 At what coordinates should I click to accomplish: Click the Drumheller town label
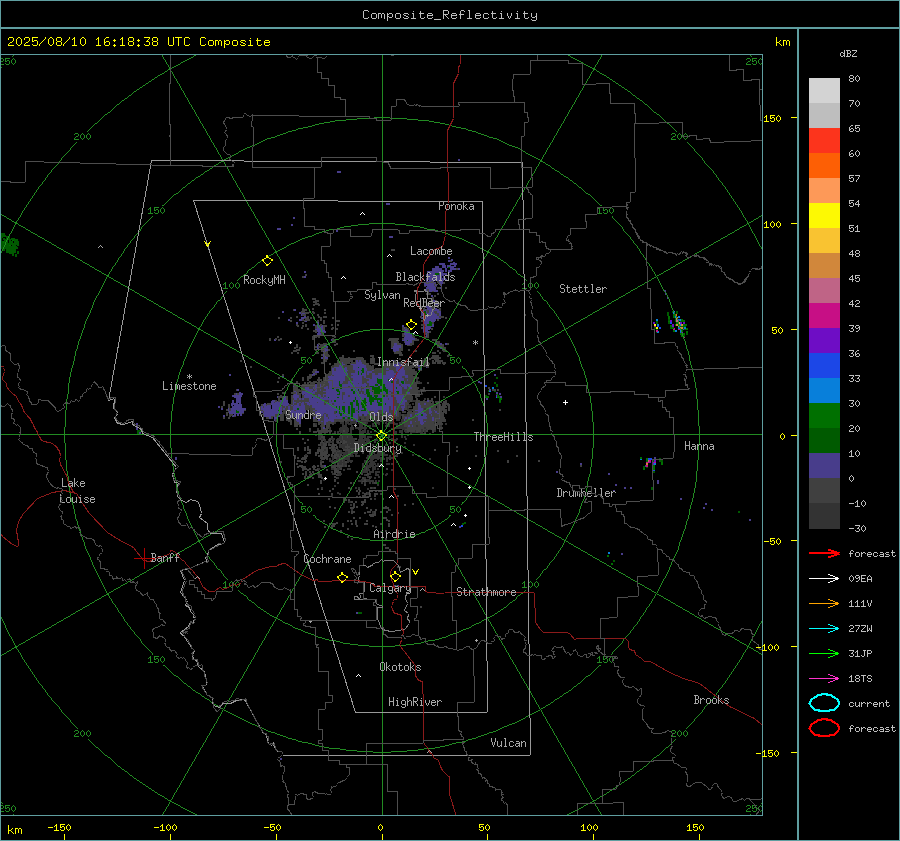coord(586,493)
